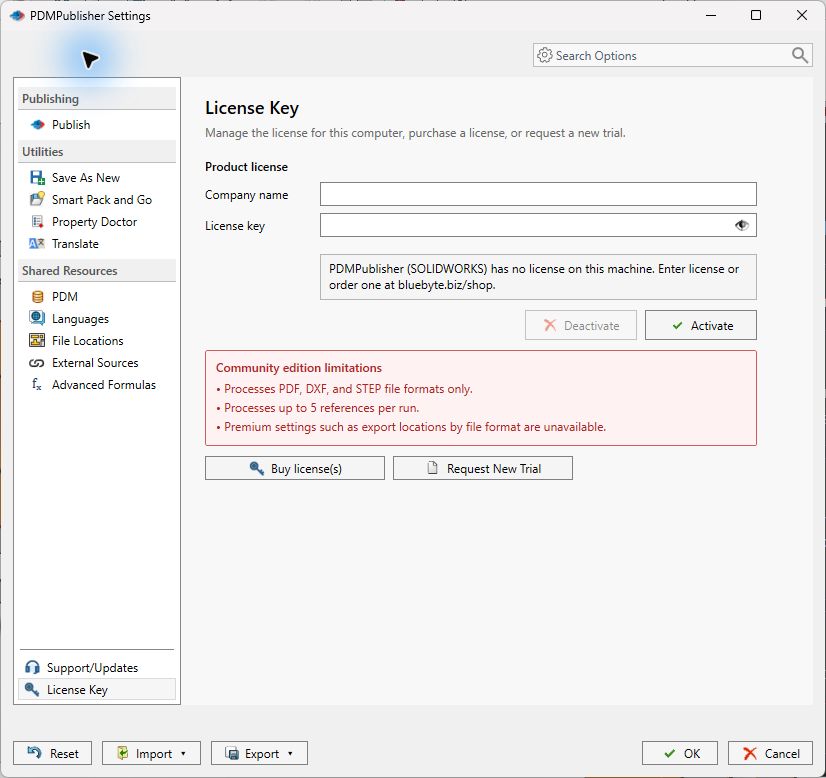The width and height of the screenshot is (826, 778).
Task: Click the External Sources link icon
Action: 37,363
